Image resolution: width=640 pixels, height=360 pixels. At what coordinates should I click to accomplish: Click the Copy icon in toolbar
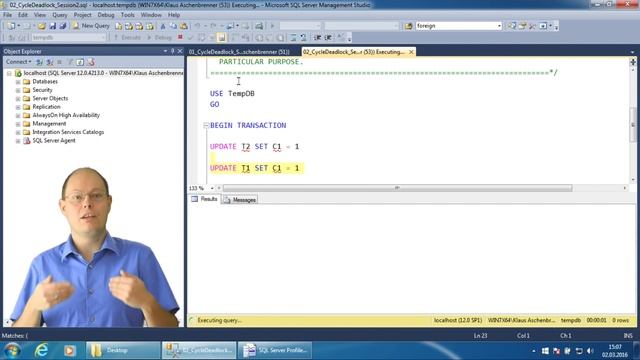pos(173,26)
